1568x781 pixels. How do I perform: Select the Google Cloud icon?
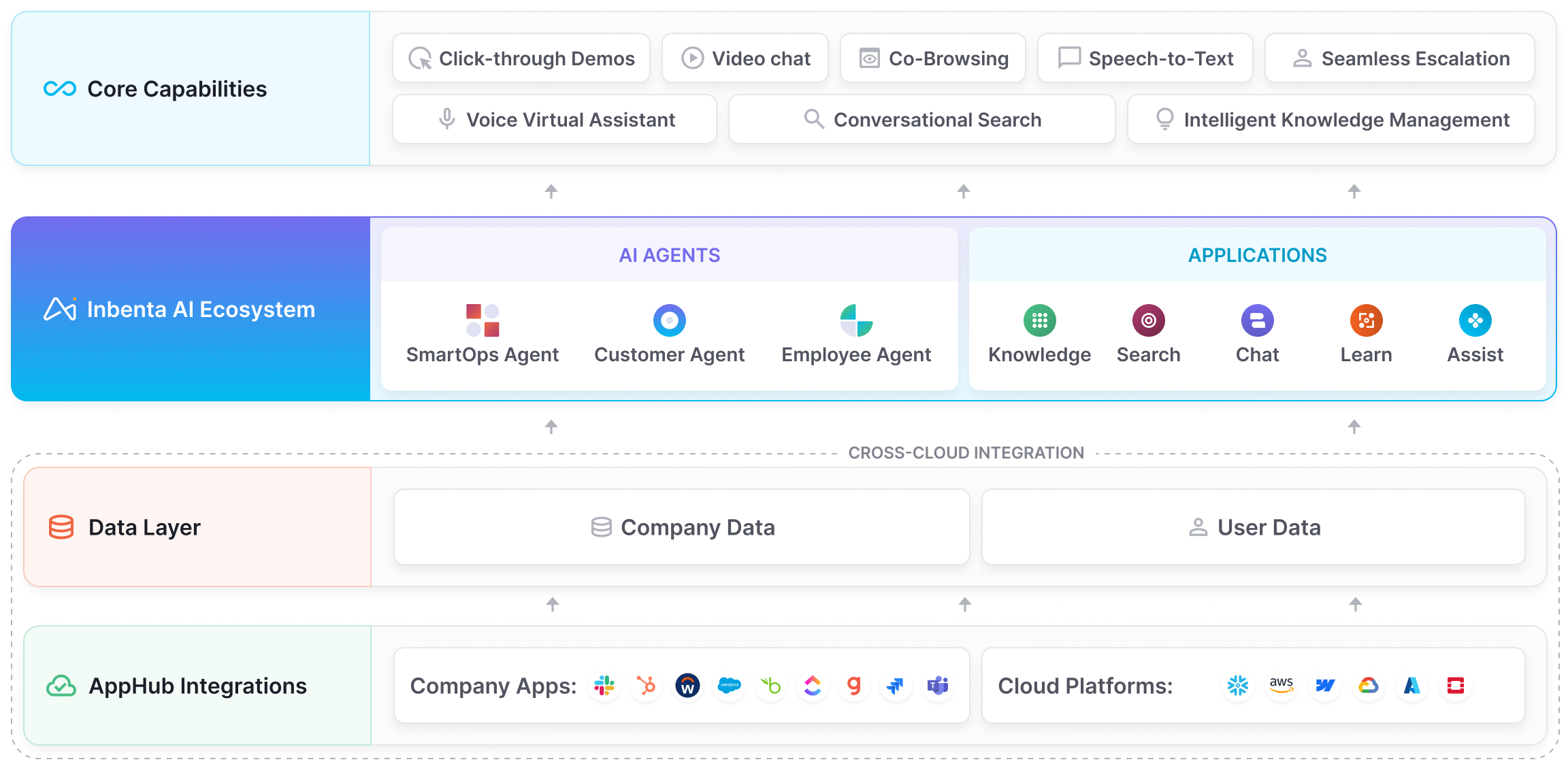(1369, 686)
